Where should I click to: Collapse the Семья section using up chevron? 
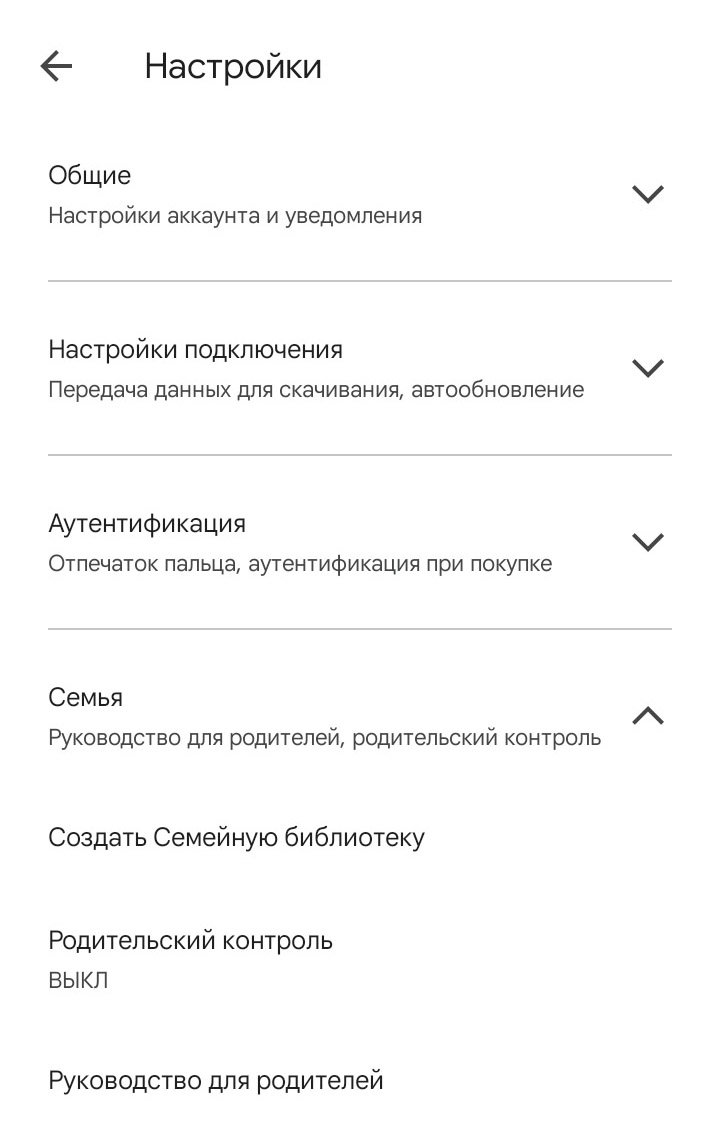pos(648,715)
